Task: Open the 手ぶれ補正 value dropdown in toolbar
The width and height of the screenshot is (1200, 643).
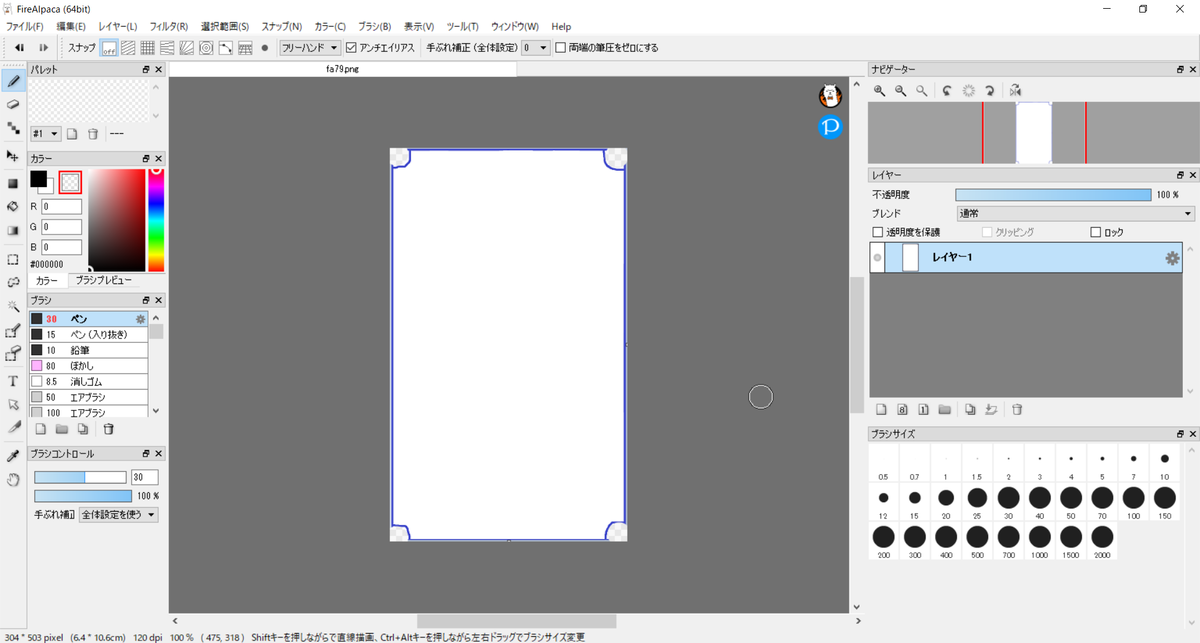Action: (536, 47)
